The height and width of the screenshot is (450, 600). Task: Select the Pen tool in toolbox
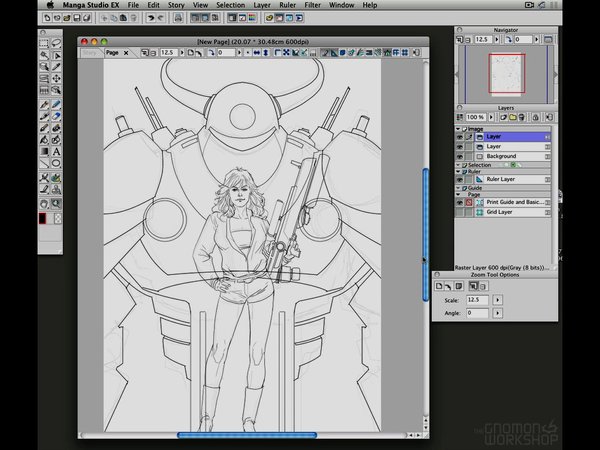[x=44, y=104]
